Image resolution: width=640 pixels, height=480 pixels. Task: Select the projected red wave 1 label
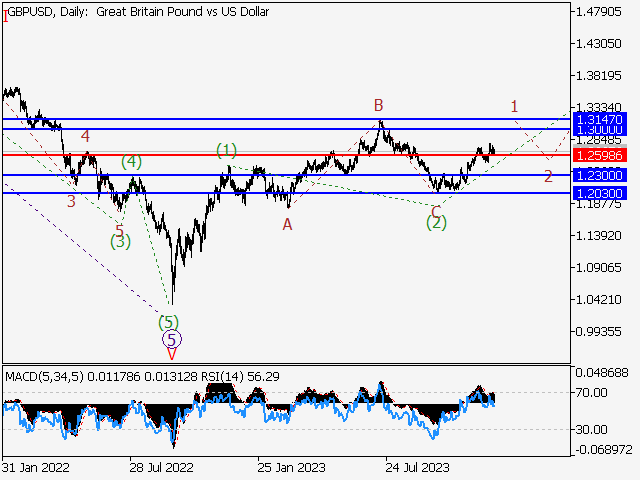514,105
